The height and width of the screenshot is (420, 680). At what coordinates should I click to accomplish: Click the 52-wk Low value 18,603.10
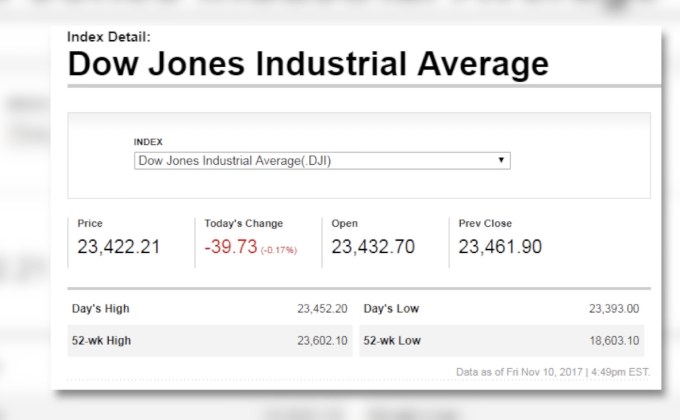click(x=614, y=340)
